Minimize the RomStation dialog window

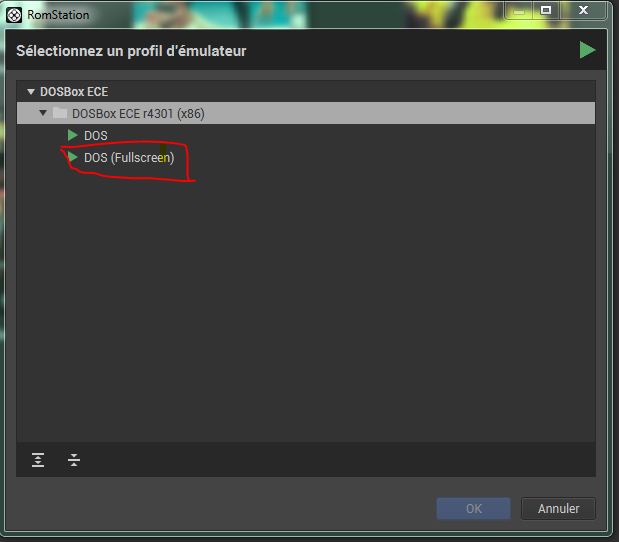[514, 10]
